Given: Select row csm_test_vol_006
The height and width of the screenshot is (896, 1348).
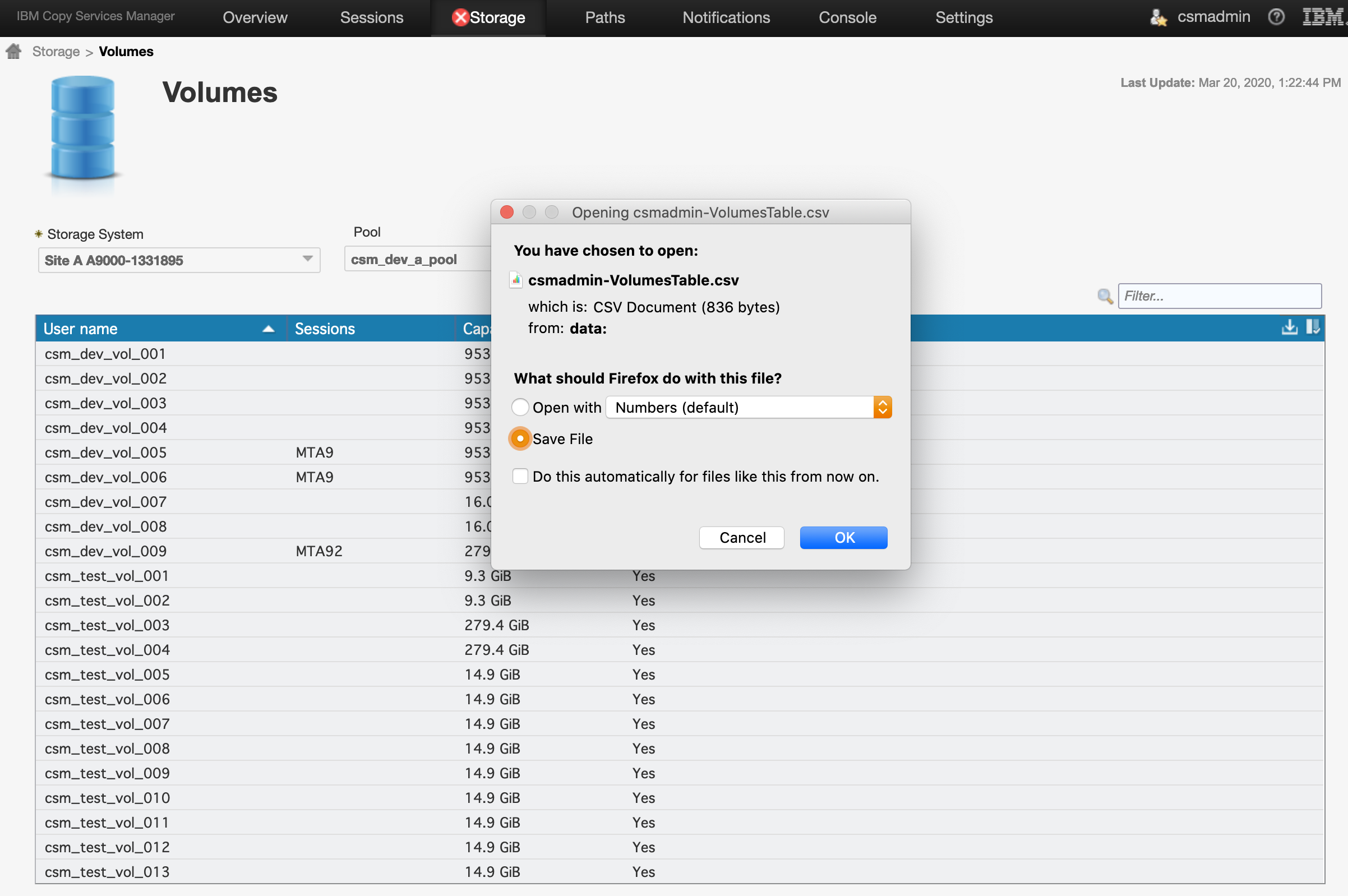Looking at the screenshot, I should click(680, 699).
